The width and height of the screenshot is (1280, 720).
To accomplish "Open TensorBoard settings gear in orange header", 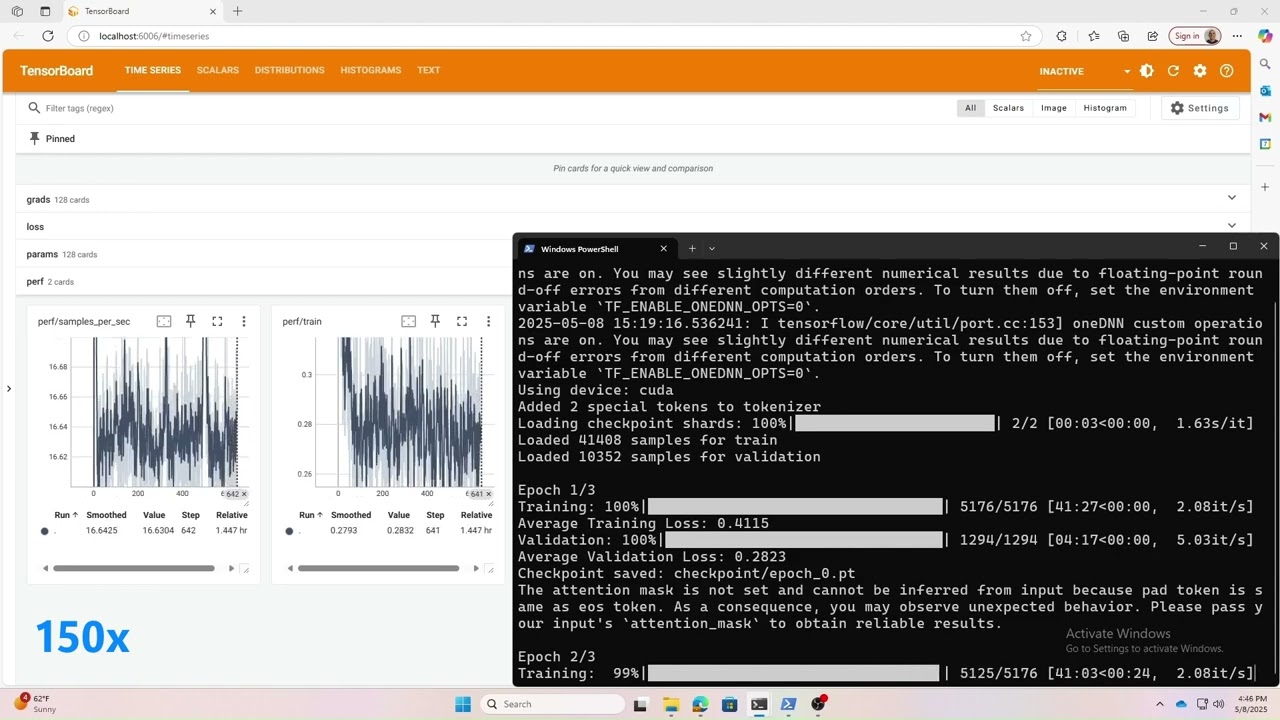I will [x=1200, y=71].
